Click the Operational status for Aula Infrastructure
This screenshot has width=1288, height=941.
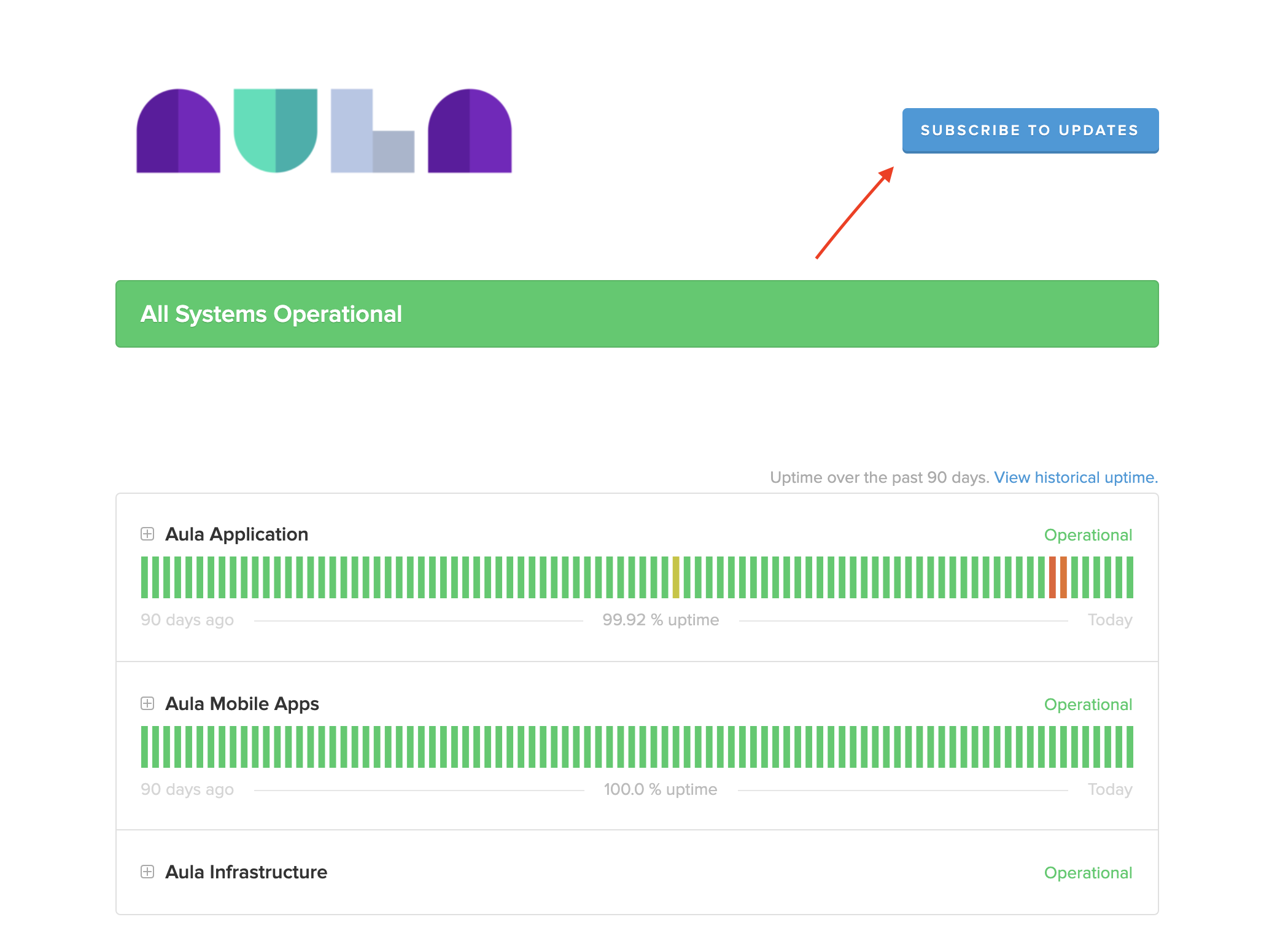pyautogui.click(x=1088, y=873)
